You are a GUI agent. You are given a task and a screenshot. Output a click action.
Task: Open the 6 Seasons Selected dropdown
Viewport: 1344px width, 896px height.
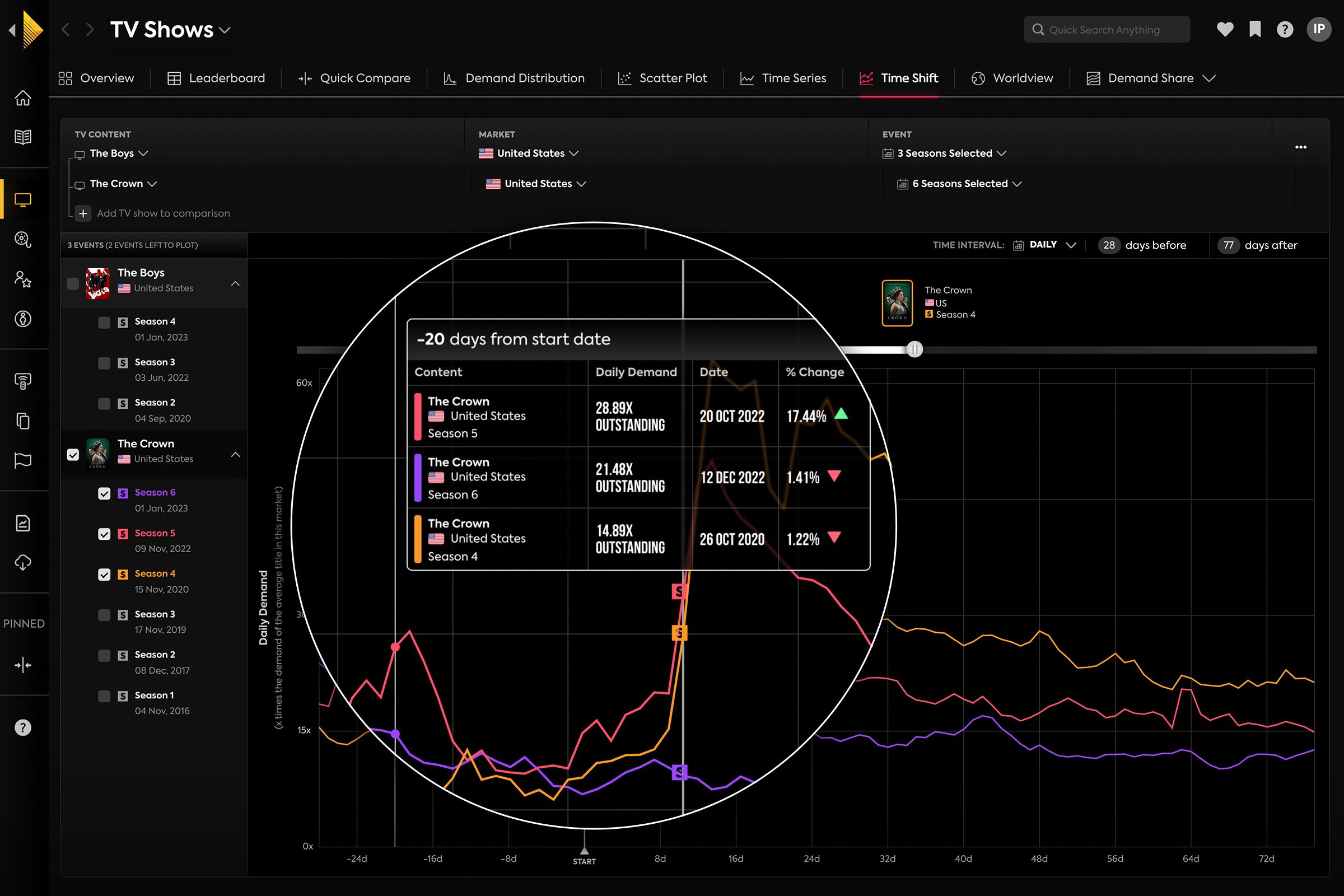(x=959, y=184)
